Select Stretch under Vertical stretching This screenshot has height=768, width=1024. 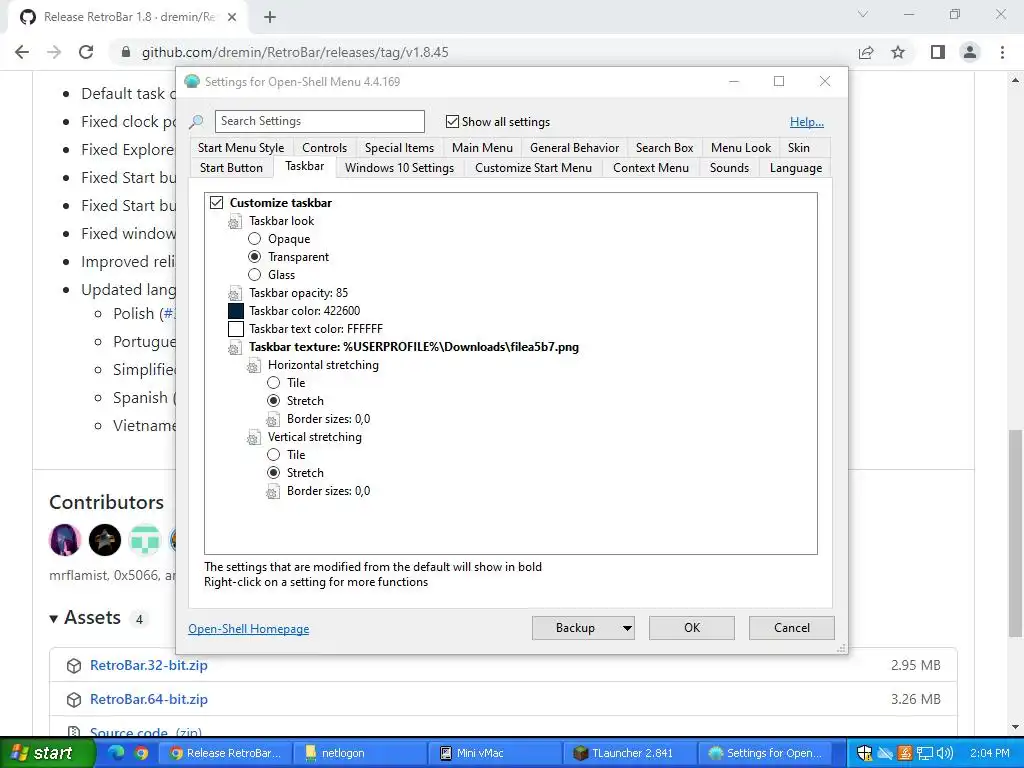[x=274, y=473]
